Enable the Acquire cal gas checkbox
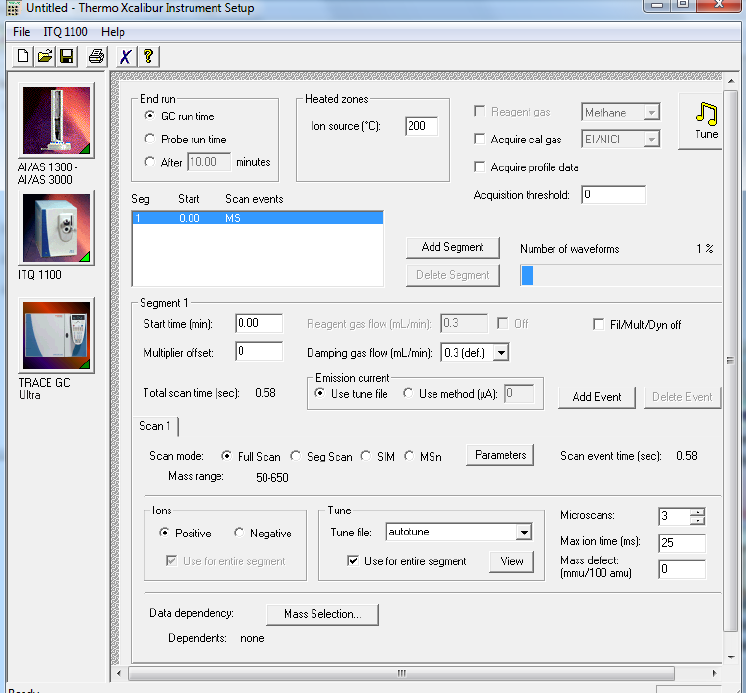Image resolution: width=746 pixels, height=693 pixels. pos(481,139)
